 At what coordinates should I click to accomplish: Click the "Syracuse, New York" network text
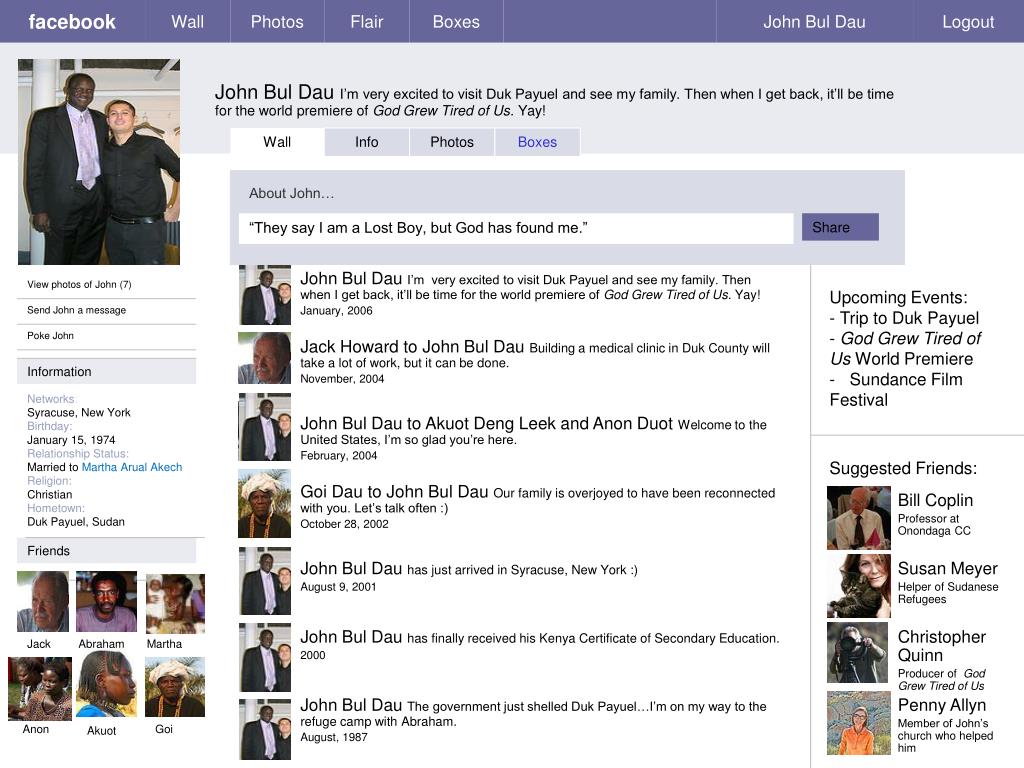(x=79, y=413)
